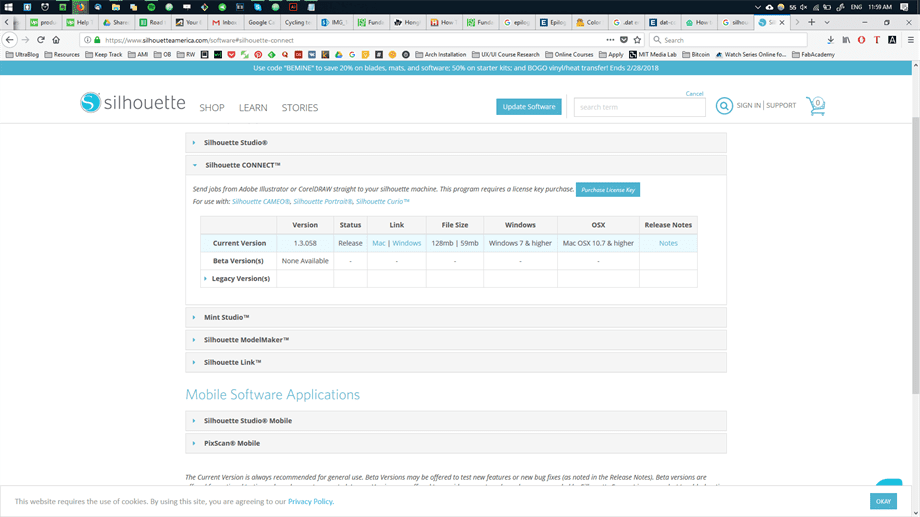
Task: Go to the browser Home page
Action: (x=56, y=40)
